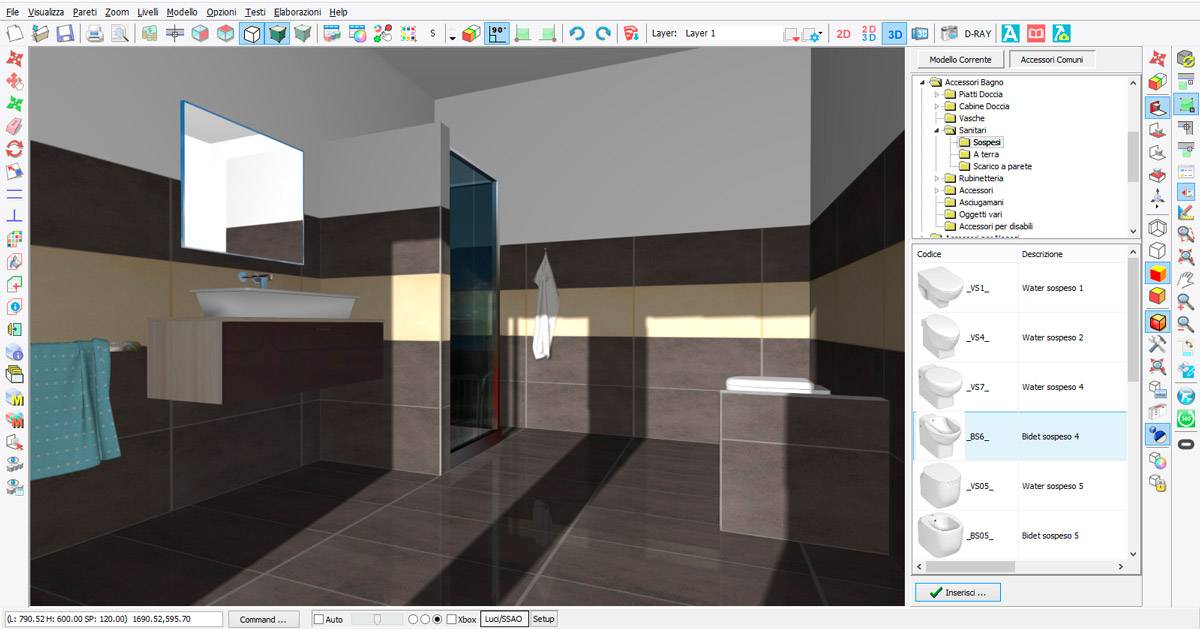1200x629 pixels.
Task: Select the Vasche tree folder
Action: (x=971, y=118)
